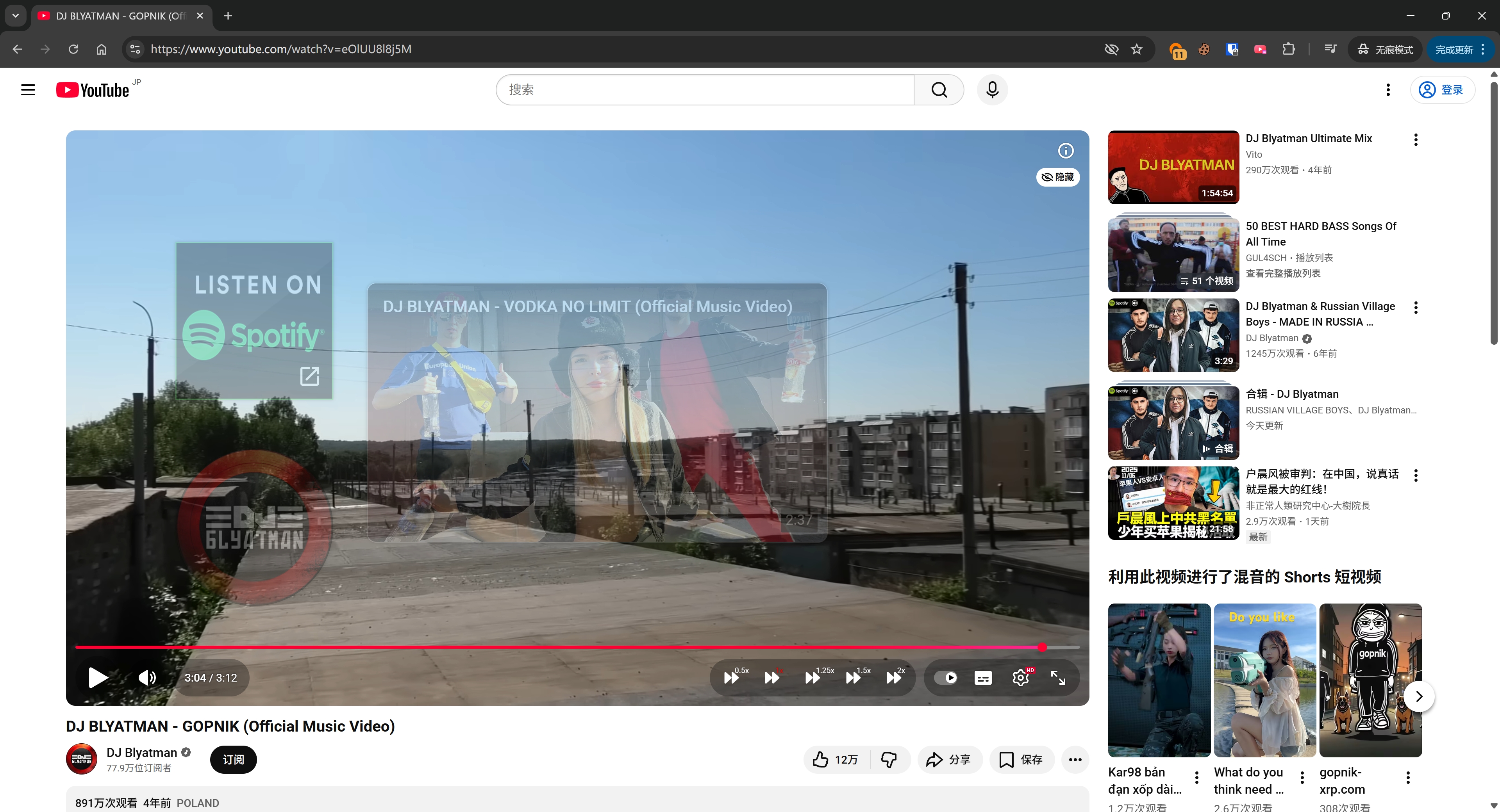Open the YouTube guide hamburger menu
Image resolution: width=1500 pixels, height=812 pixels.
[28, 90]
